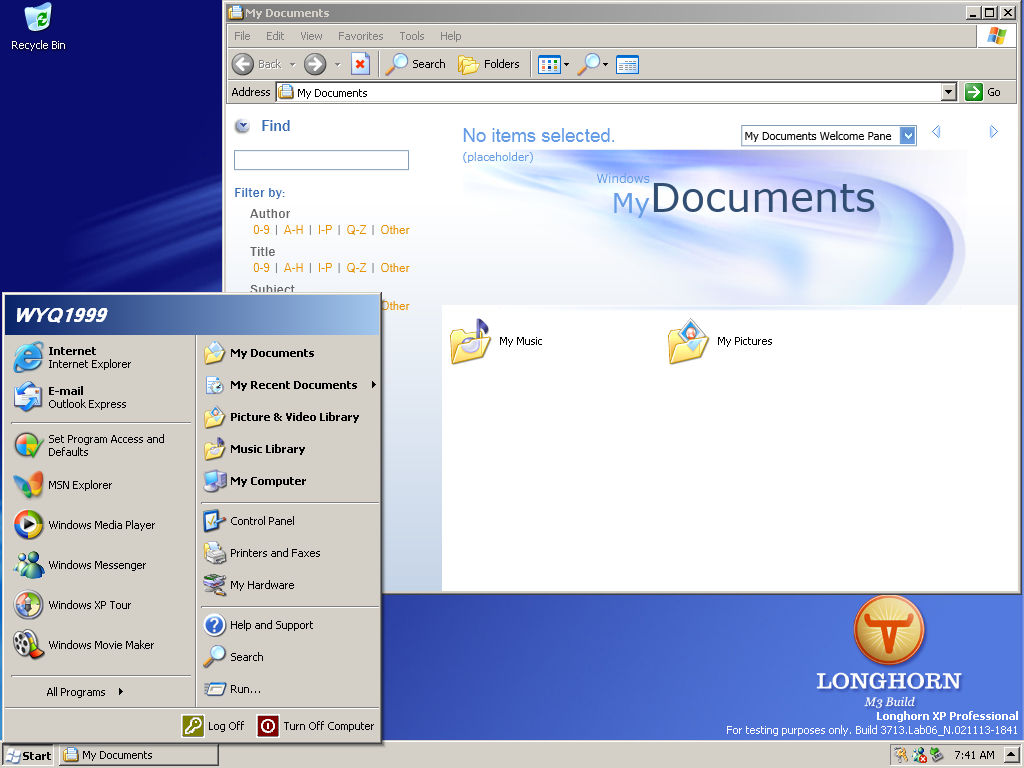This screenshot has height=768, width=1024.
Task: Click inside the Find text field
Action: (x=321, y=160)
